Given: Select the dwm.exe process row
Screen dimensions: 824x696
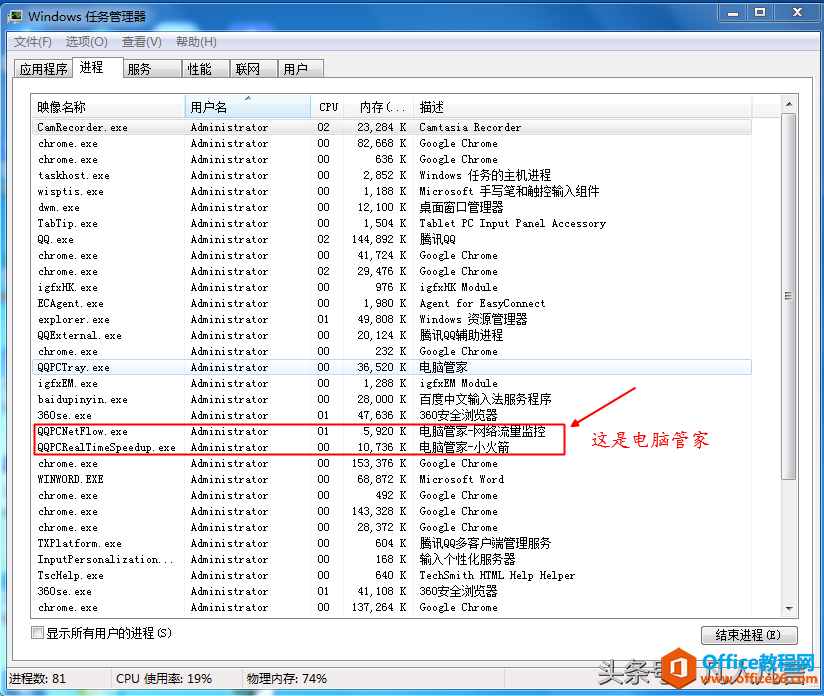Looking at the screenshot, I should tap(392, 207).
